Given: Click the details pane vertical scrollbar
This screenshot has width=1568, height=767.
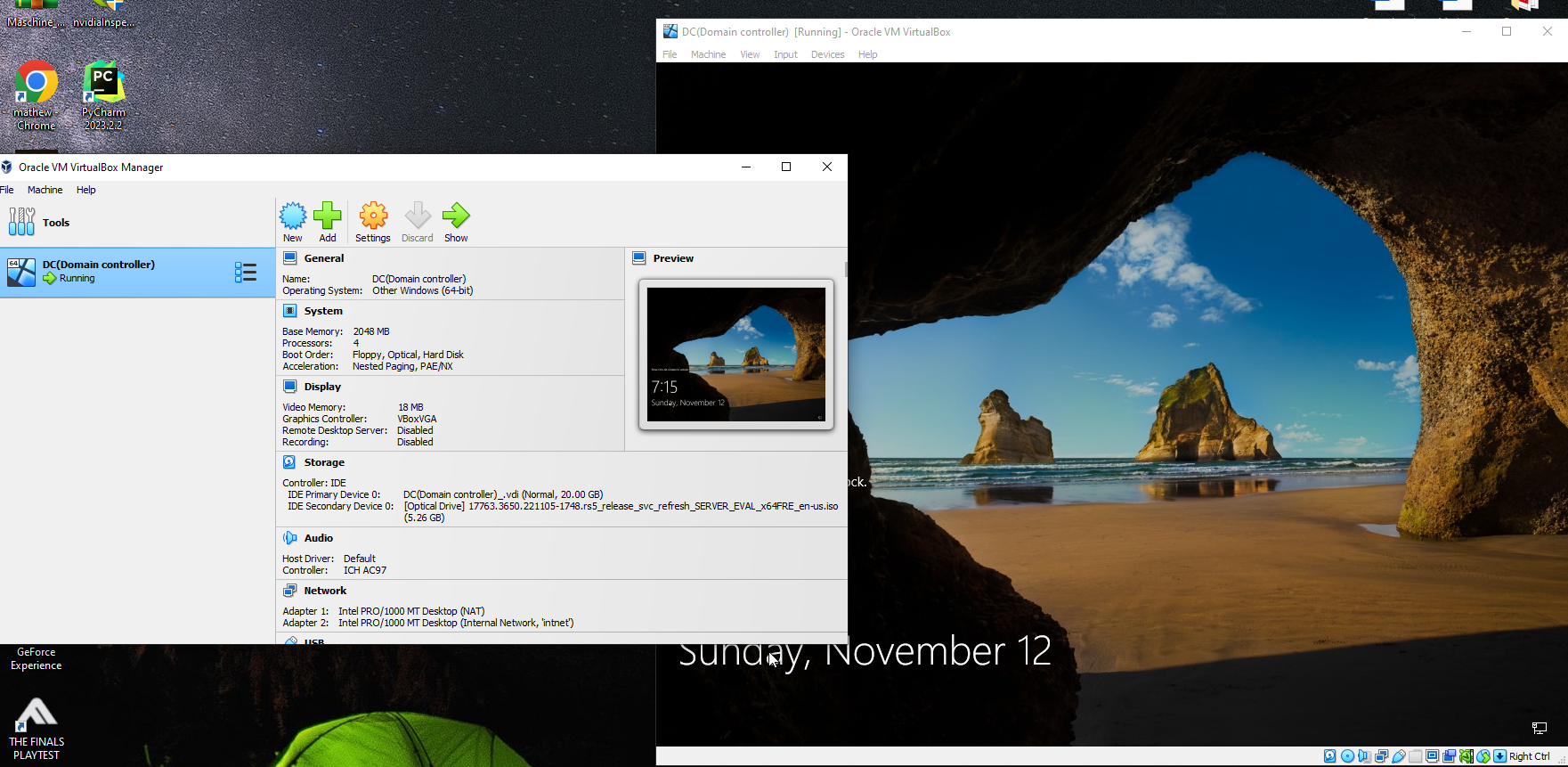Looking at the screenshot, I should coord(845,270).
